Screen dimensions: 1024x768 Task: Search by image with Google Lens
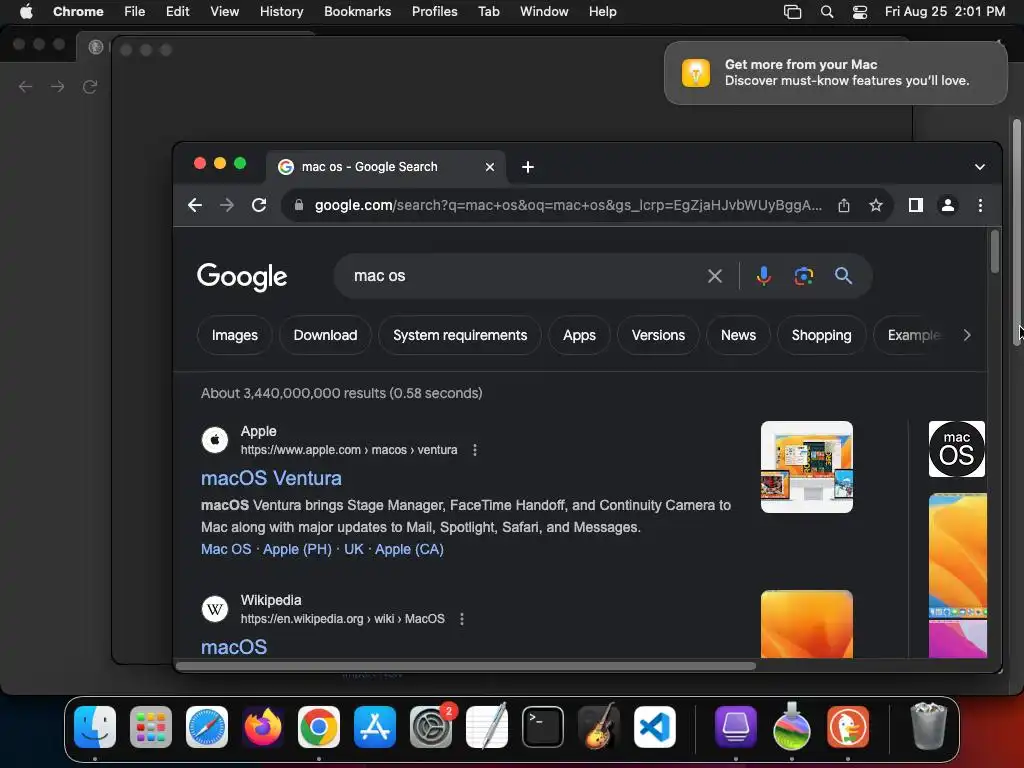[803, 276]
